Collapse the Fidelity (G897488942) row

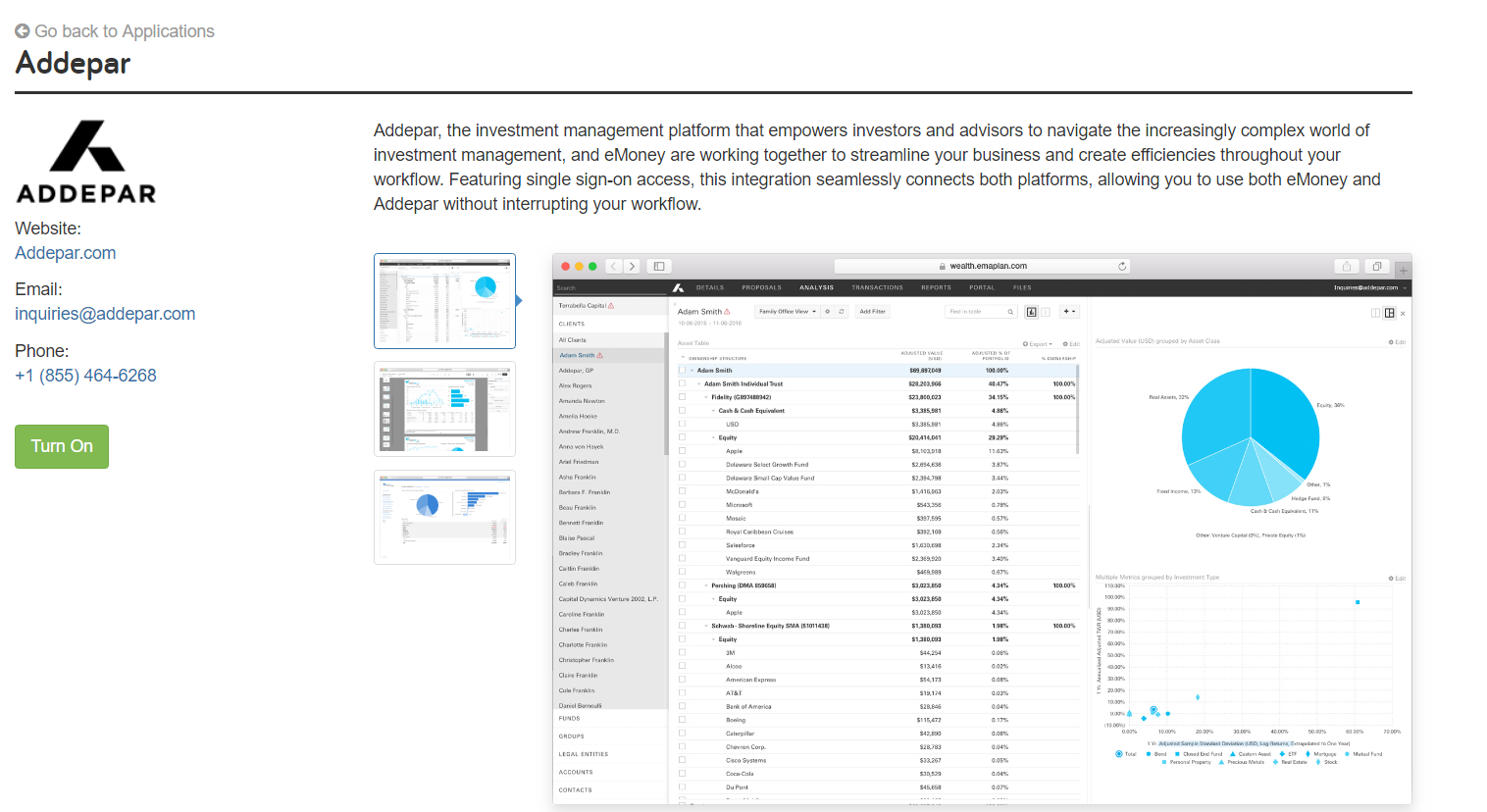[706, 397]
